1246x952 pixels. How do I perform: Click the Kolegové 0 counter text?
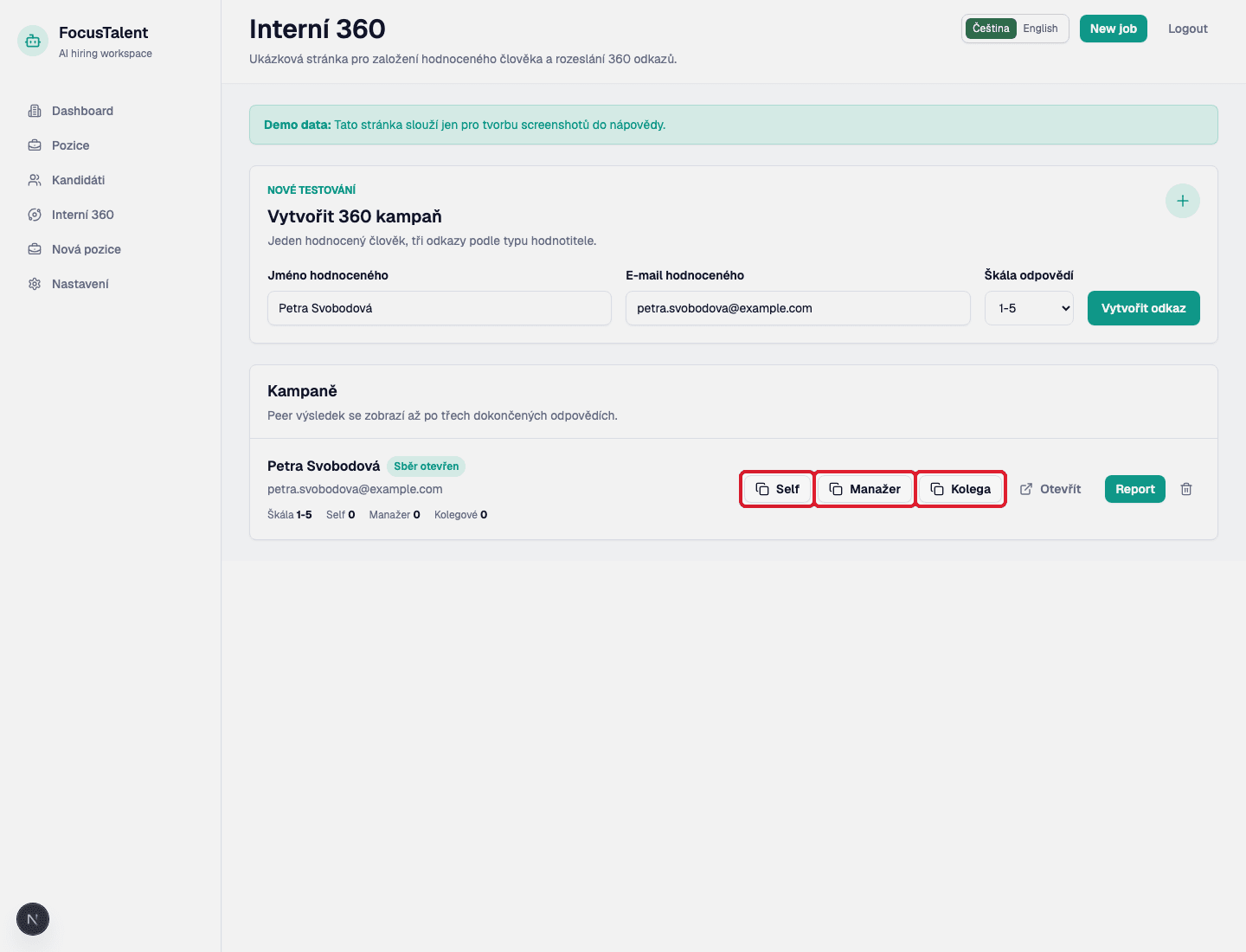pos(460,515)
